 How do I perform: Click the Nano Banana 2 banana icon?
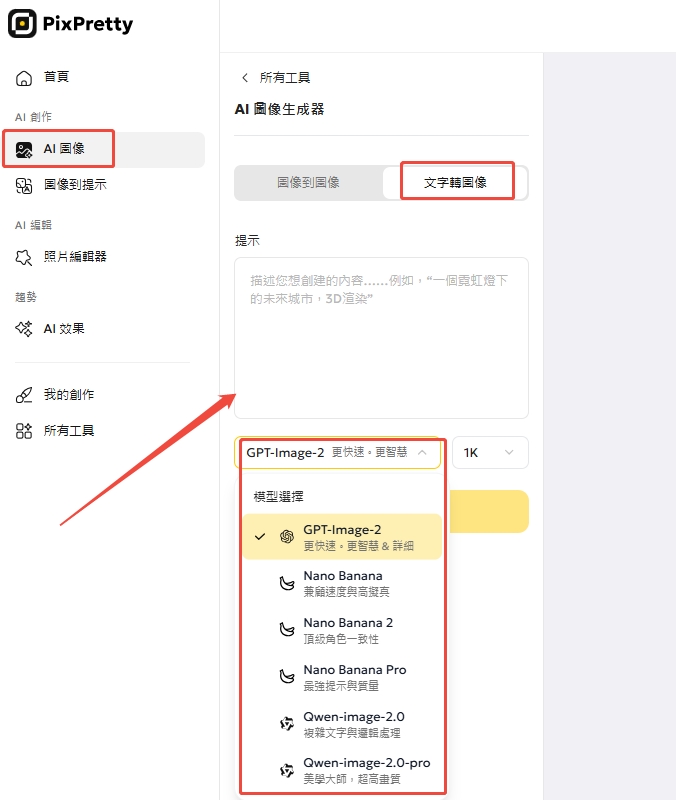click(x=287, y=630)
